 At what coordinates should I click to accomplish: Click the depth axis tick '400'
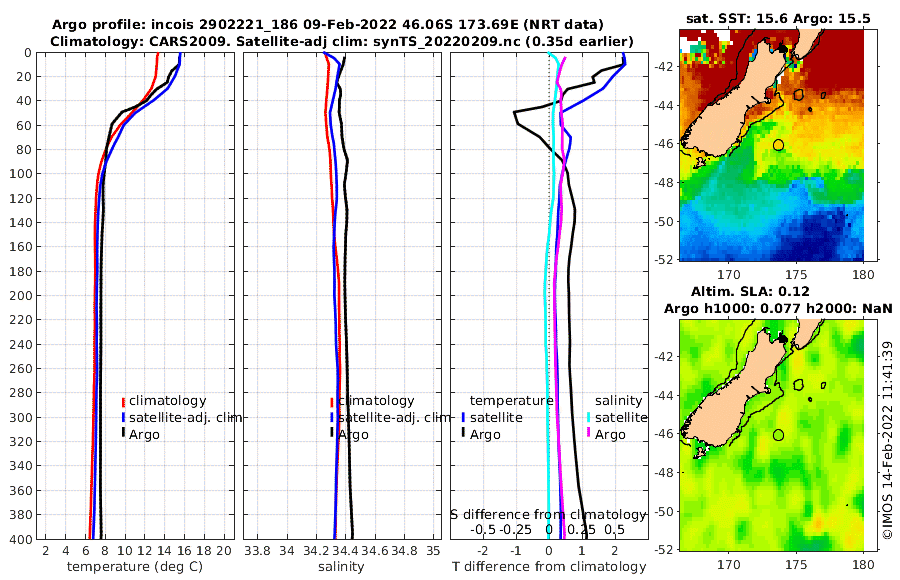(21, 539)
